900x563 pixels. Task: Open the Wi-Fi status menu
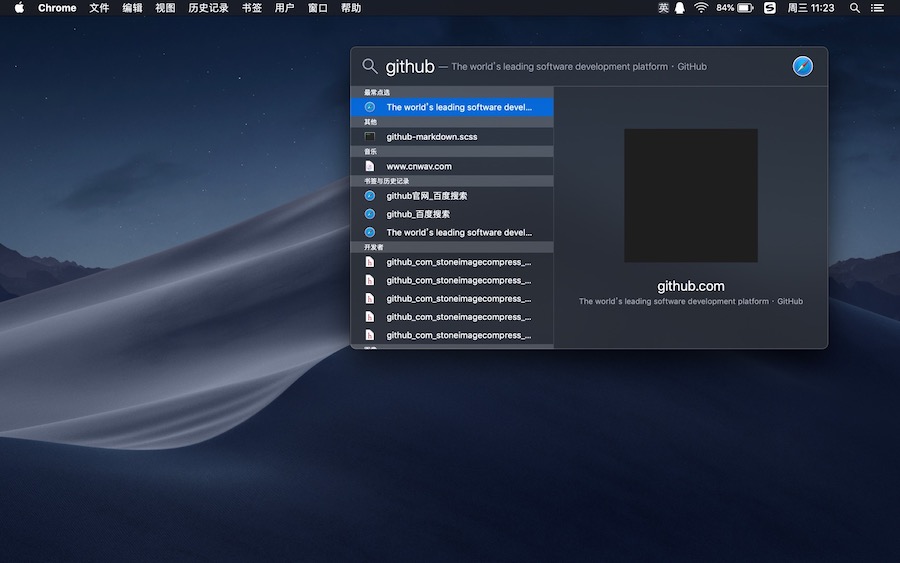click(701, 8)
